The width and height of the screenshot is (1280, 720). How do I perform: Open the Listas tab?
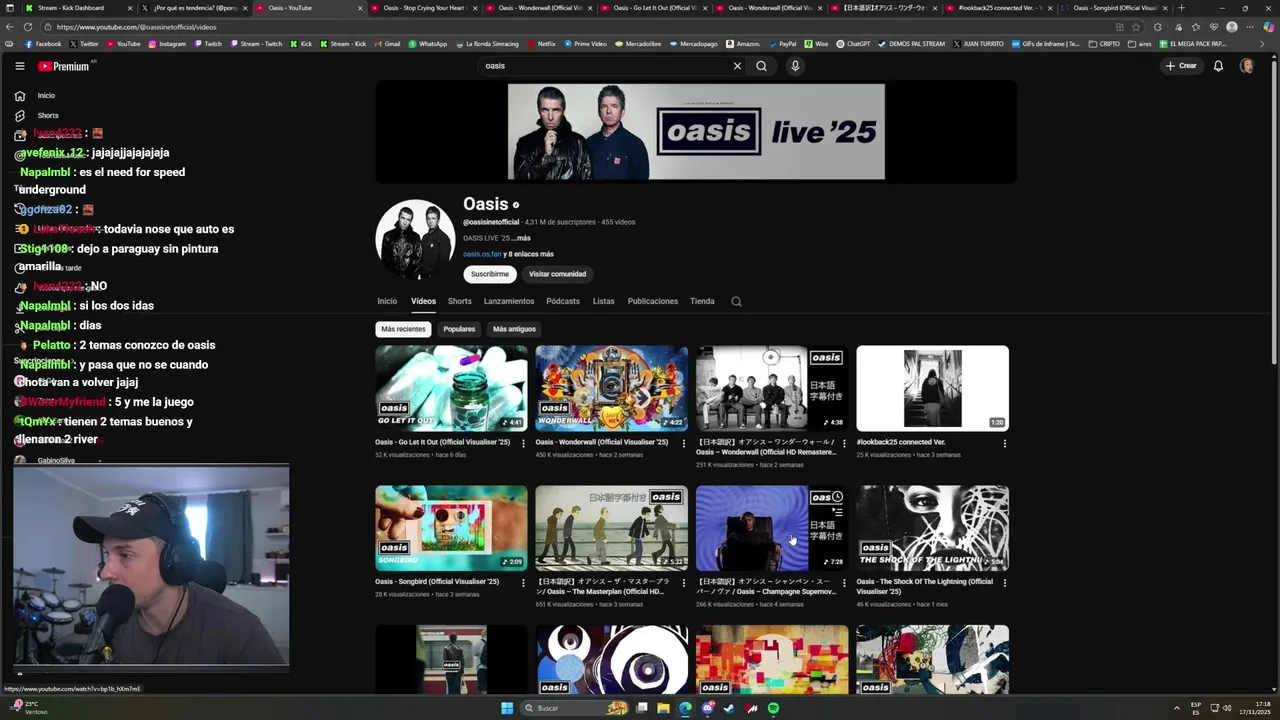tap(604, 301)
